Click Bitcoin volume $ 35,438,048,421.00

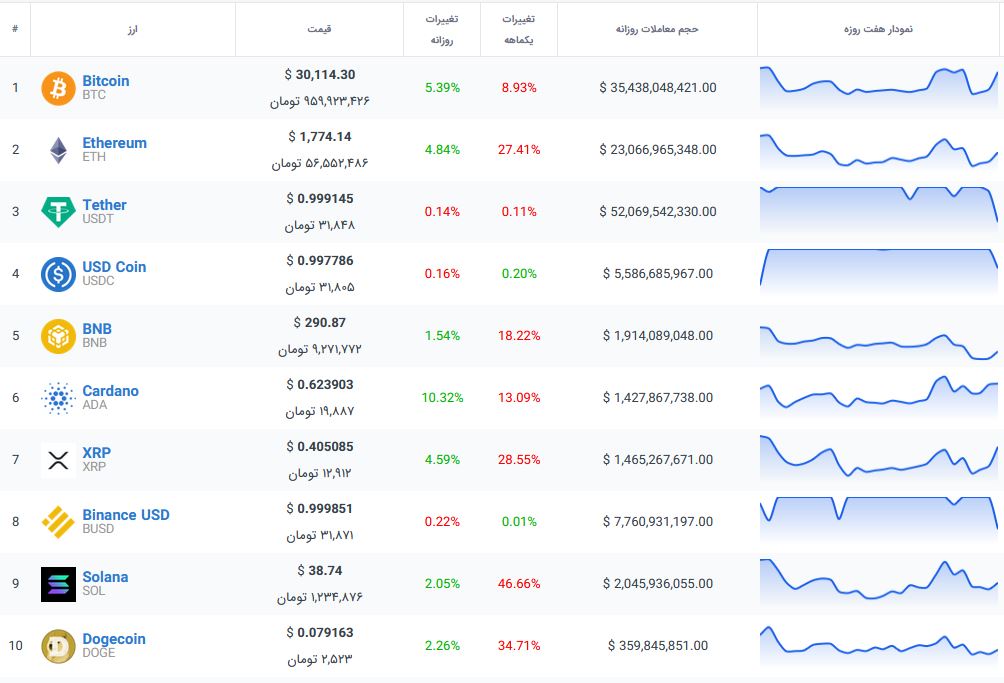[658, 88]
